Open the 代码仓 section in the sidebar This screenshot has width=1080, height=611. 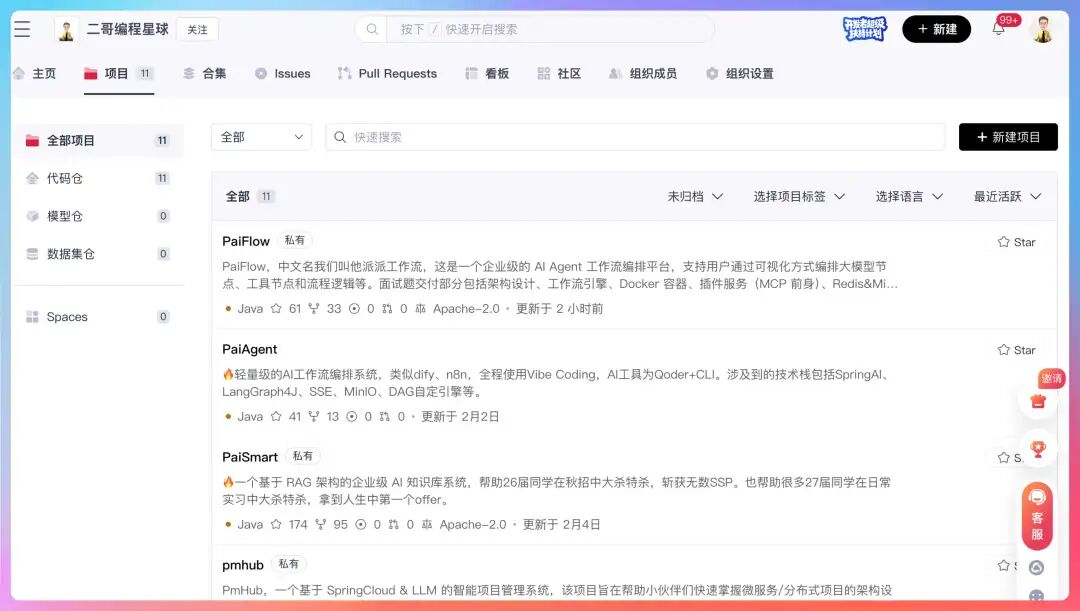click(x=63, y=178)
